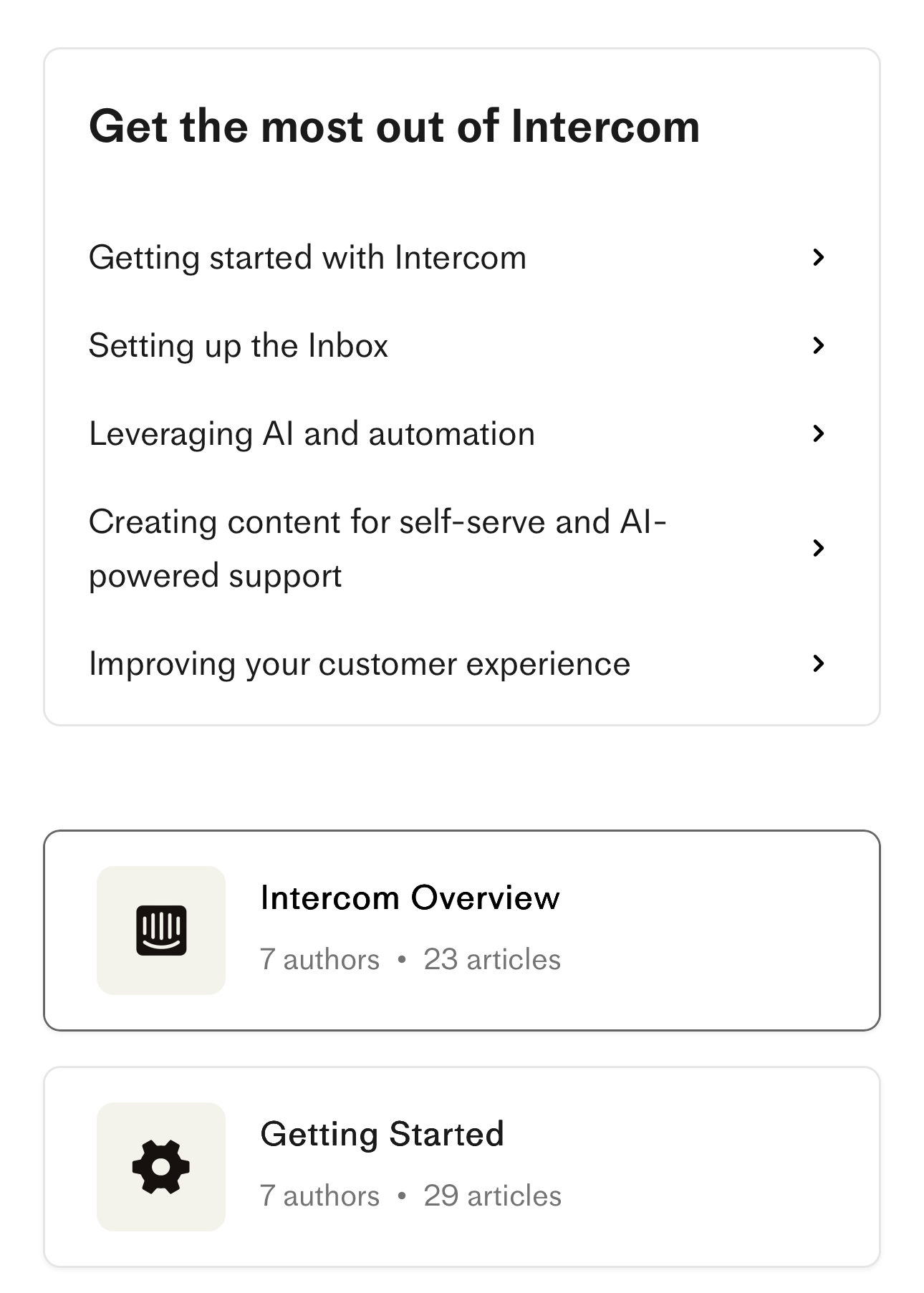Open Setting up the Inbox text link
The height and width of the screenshot is (1293, 924).
click(x=238, y=346)
